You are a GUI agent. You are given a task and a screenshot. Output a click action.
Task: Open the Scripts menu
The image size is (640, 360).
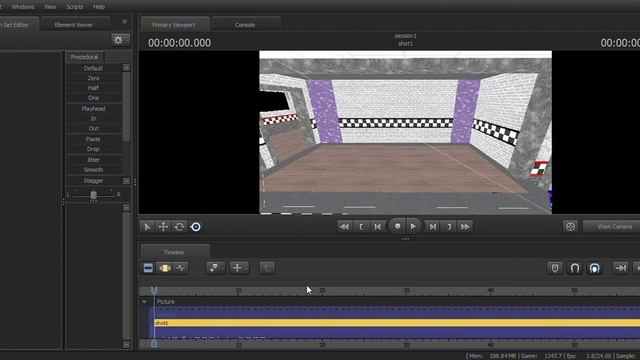coord(75,7)
